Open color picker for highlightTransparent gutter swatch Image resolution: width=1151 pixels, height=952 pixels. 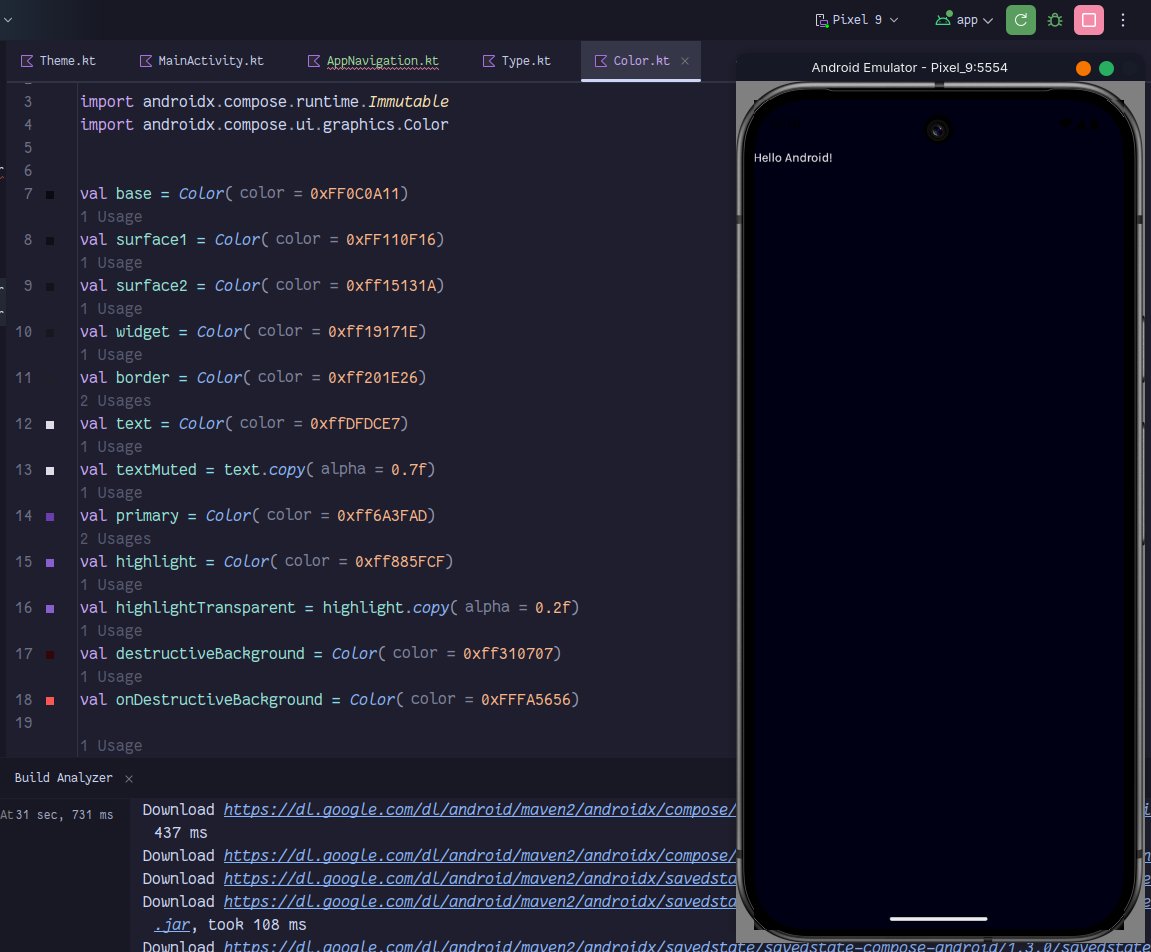pyautogui.click(x=50, y=608)
